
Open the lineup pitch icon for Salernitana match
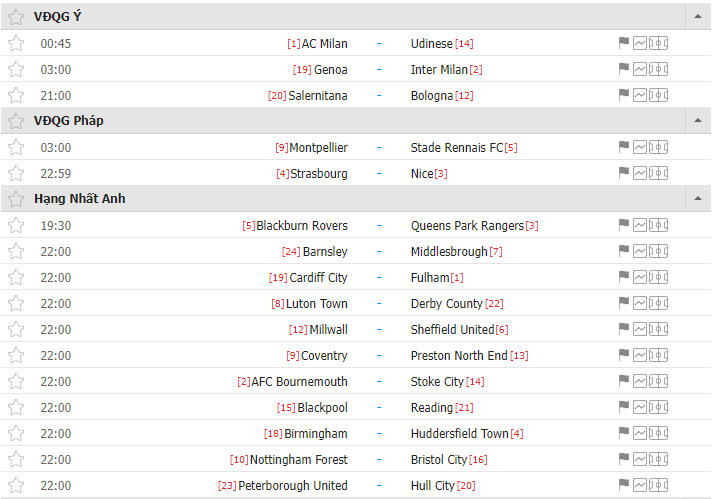click(x=658, y=95)
